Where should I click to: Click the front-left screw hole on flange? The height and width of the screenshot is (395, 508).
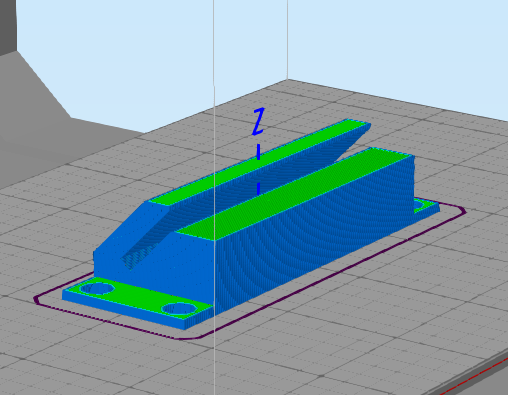(98, 289)
